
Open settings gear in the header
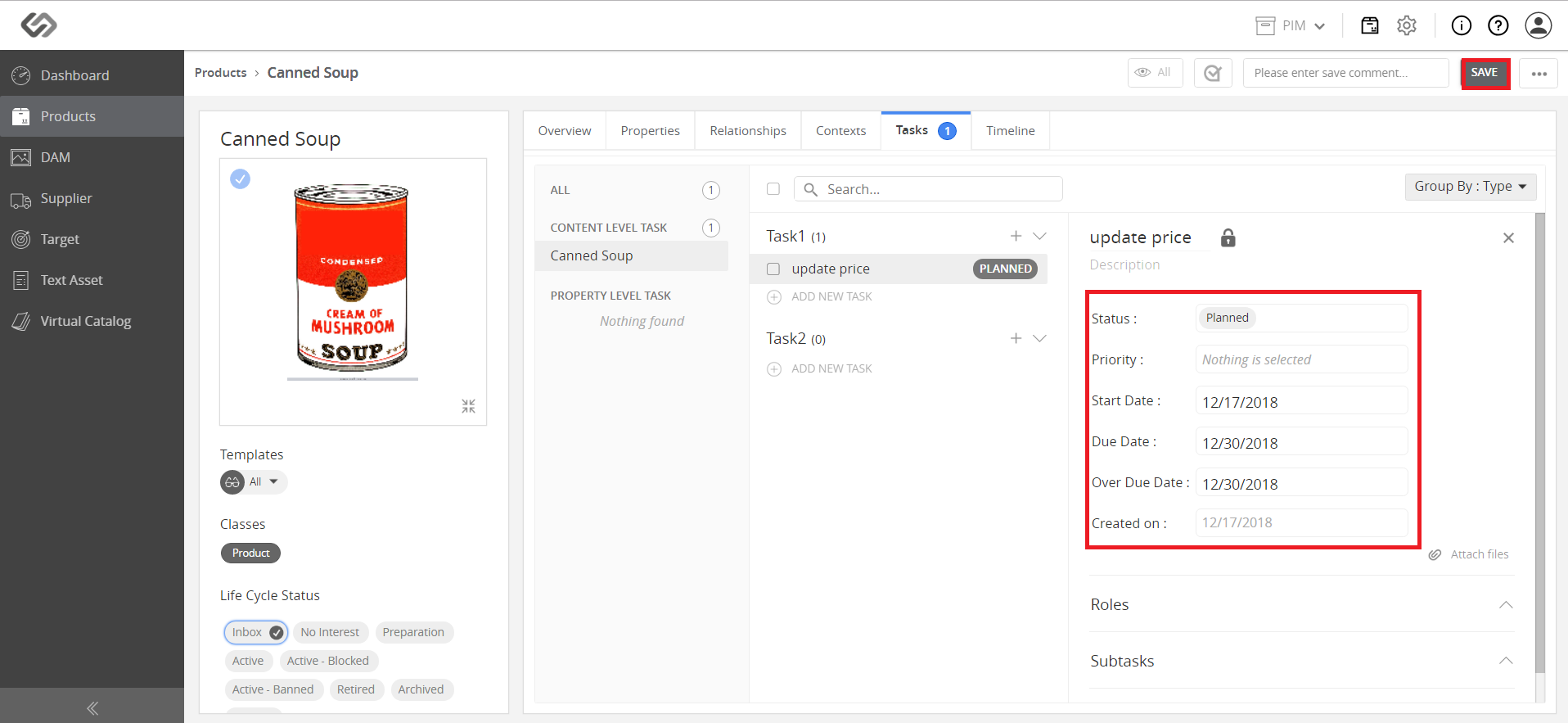coord(1407,25)
